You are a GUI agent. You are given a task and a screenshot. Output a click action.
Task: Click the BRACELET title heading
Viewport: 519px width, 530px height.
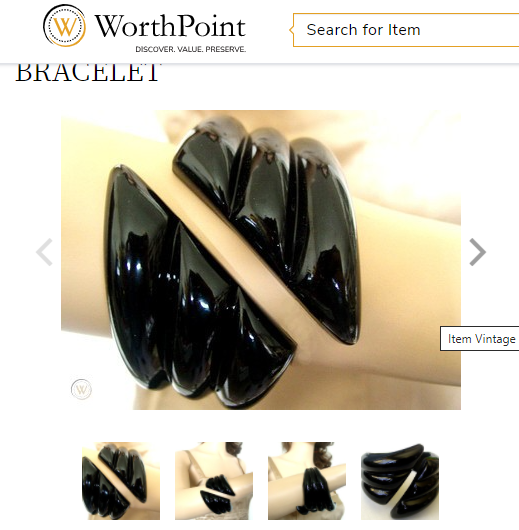(88, 73)
